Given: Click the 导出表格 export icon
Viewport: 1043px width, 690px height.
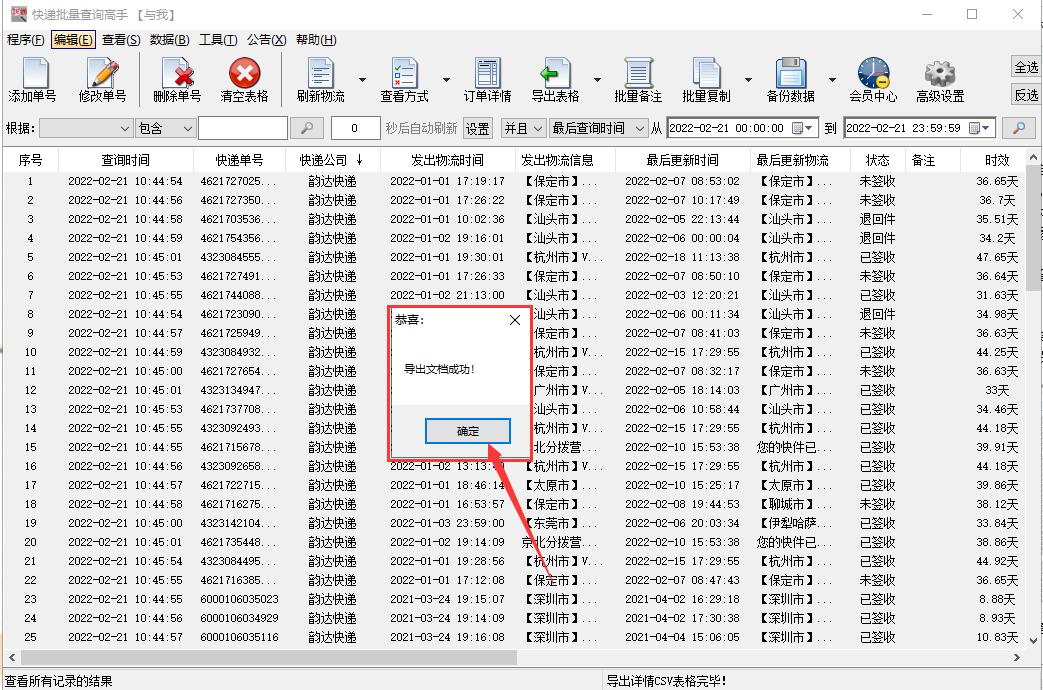Looking at the screenshot, I should tap(555, 79).
